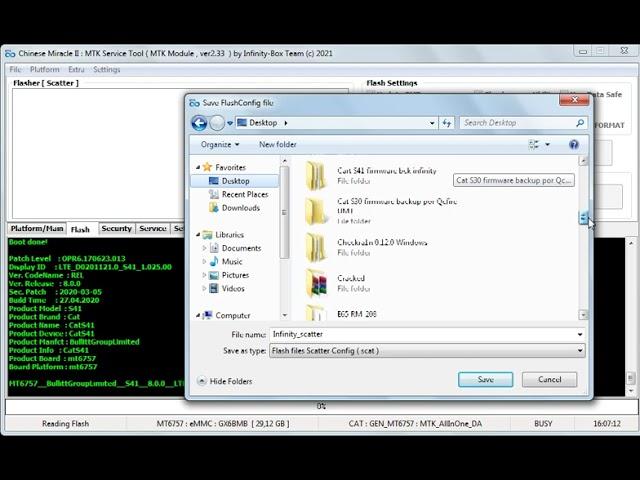
Task: Click the file list scrollbar thumb
Action: (x=583, y=217)
